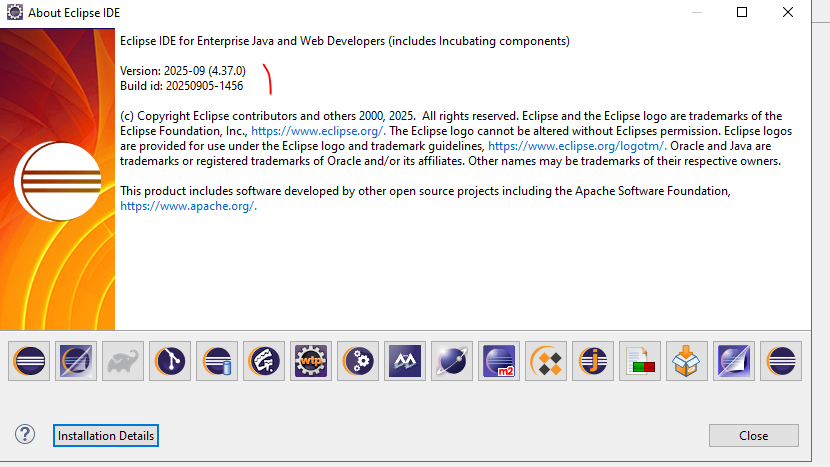Open the https://www.apache.org/ link
830x467 pixels.
[188, 206]
